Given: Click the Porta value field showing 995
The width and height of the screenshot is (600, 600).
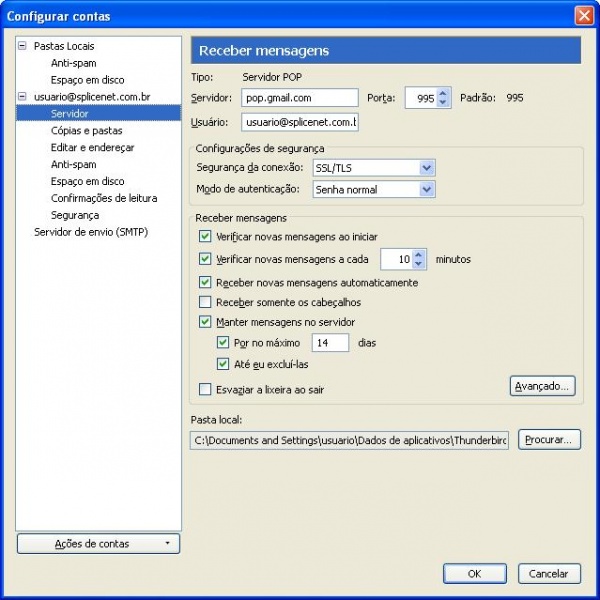Looking at the screenshot, I should [x=421, y=98].
